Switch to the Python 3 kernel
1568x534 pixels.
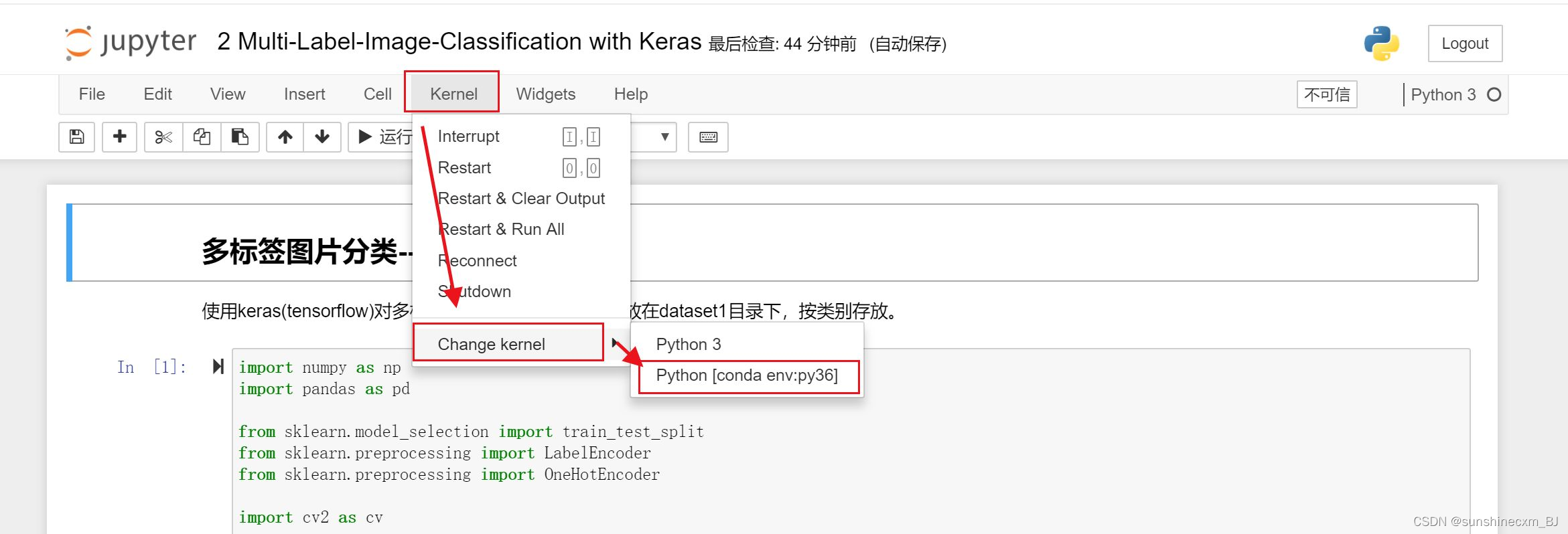pos(747,344)
